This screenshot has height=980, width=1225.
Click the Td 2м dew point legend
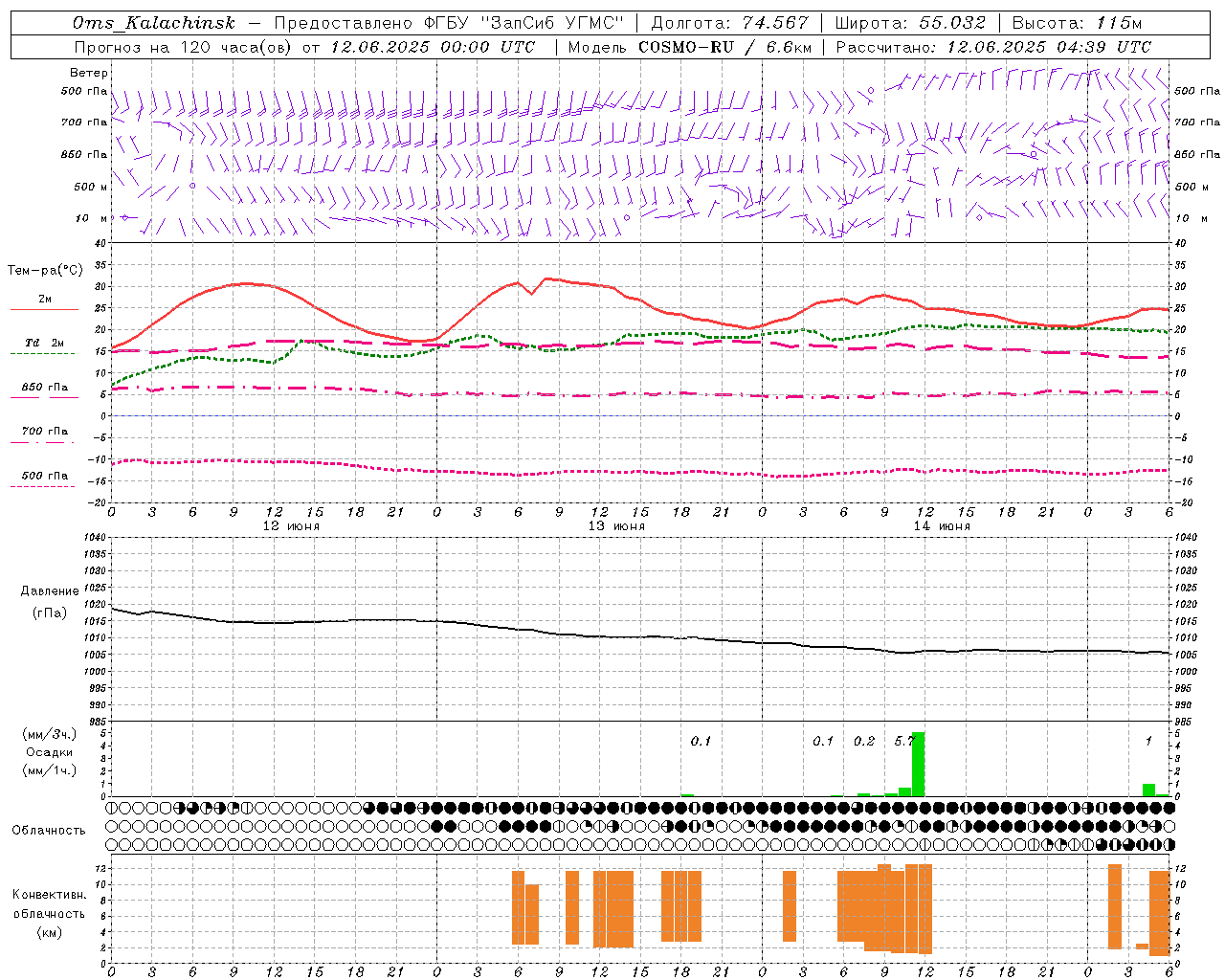click(x=44, y=343)
